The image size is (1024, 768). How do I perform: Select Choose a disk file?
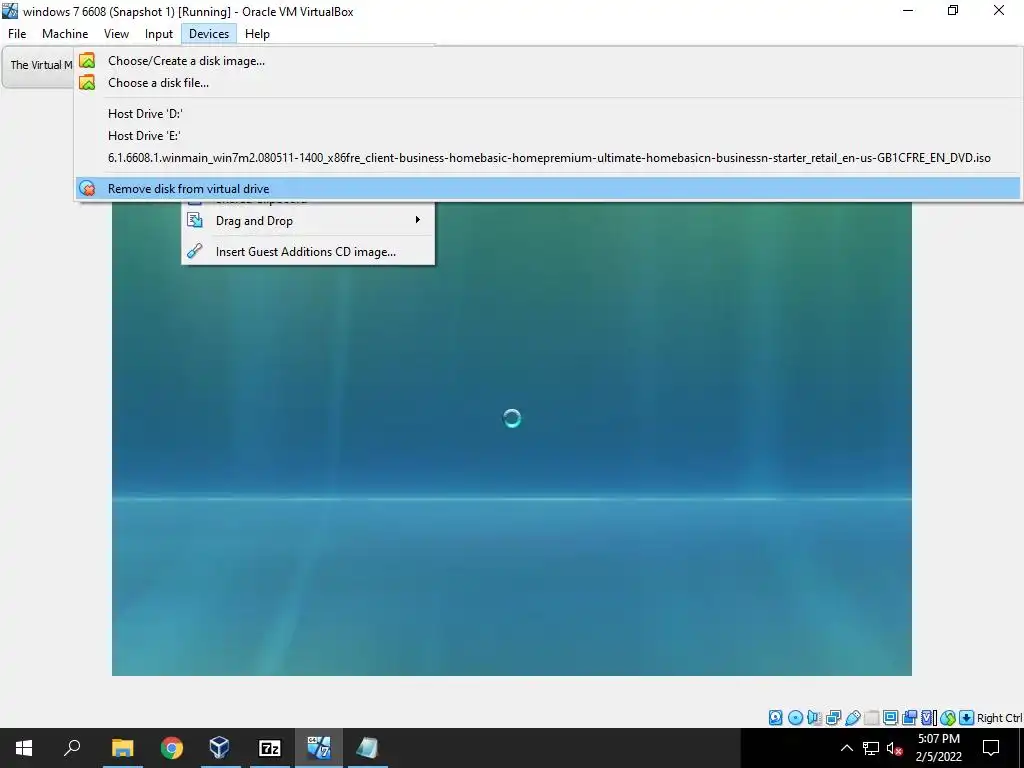pos(548,83)
